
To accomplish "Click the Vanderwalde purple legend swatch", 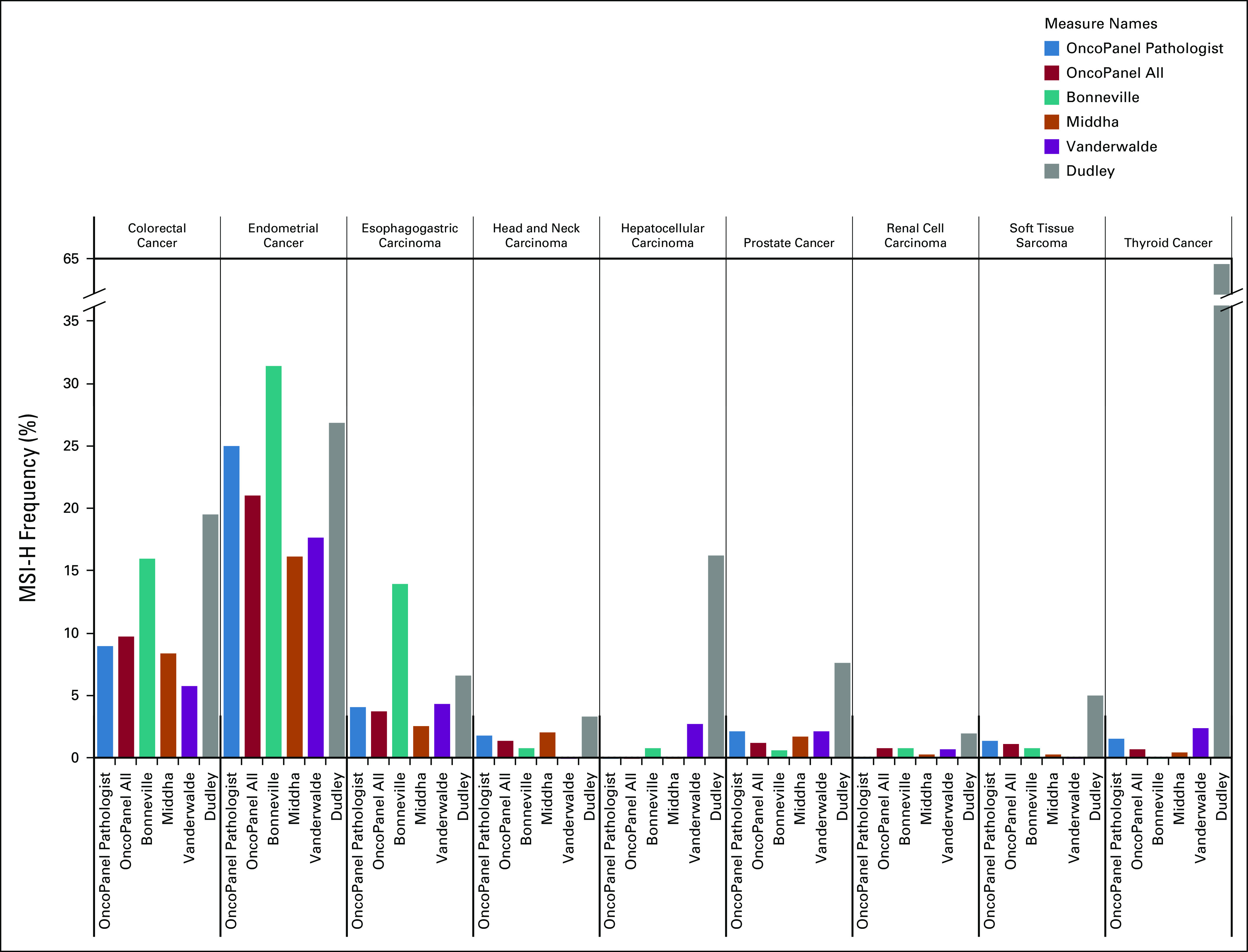I will click(x=1051, y=146).
